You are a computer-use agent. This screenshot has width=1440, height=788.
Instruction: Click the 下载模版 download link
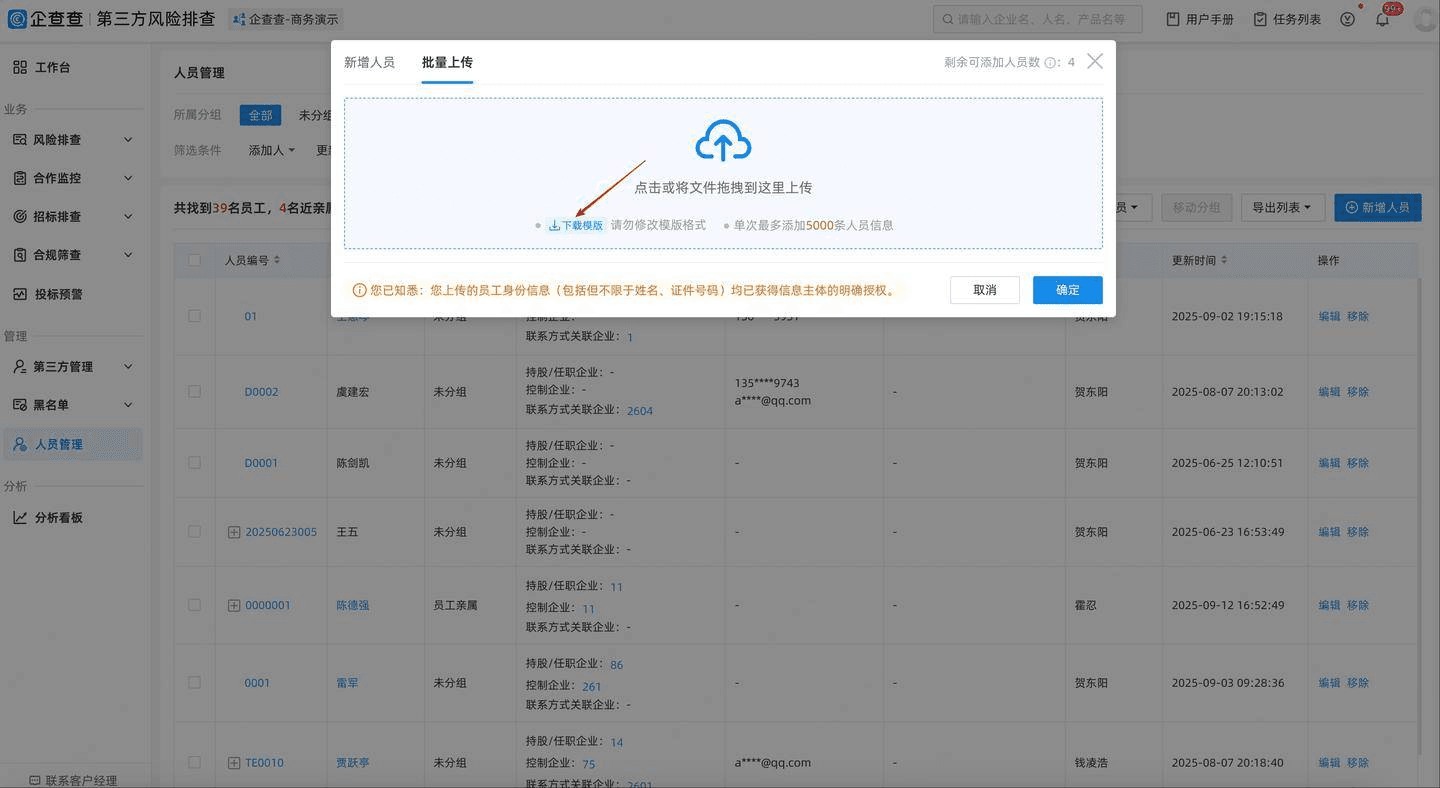pyautogui.click(x=576, y=225)
